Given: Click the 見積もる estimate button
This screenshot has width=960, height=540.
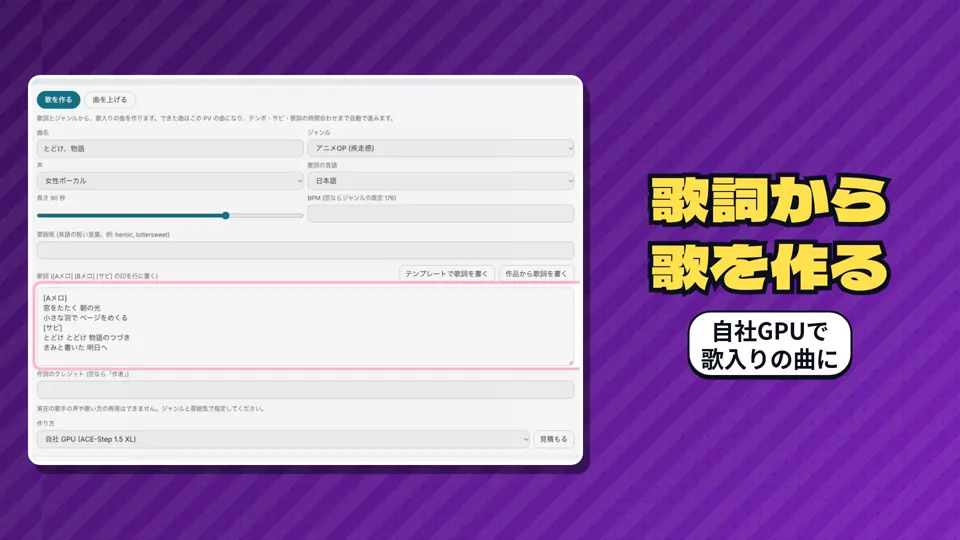Looking at the screenshot, I should [x=553, y=439].
